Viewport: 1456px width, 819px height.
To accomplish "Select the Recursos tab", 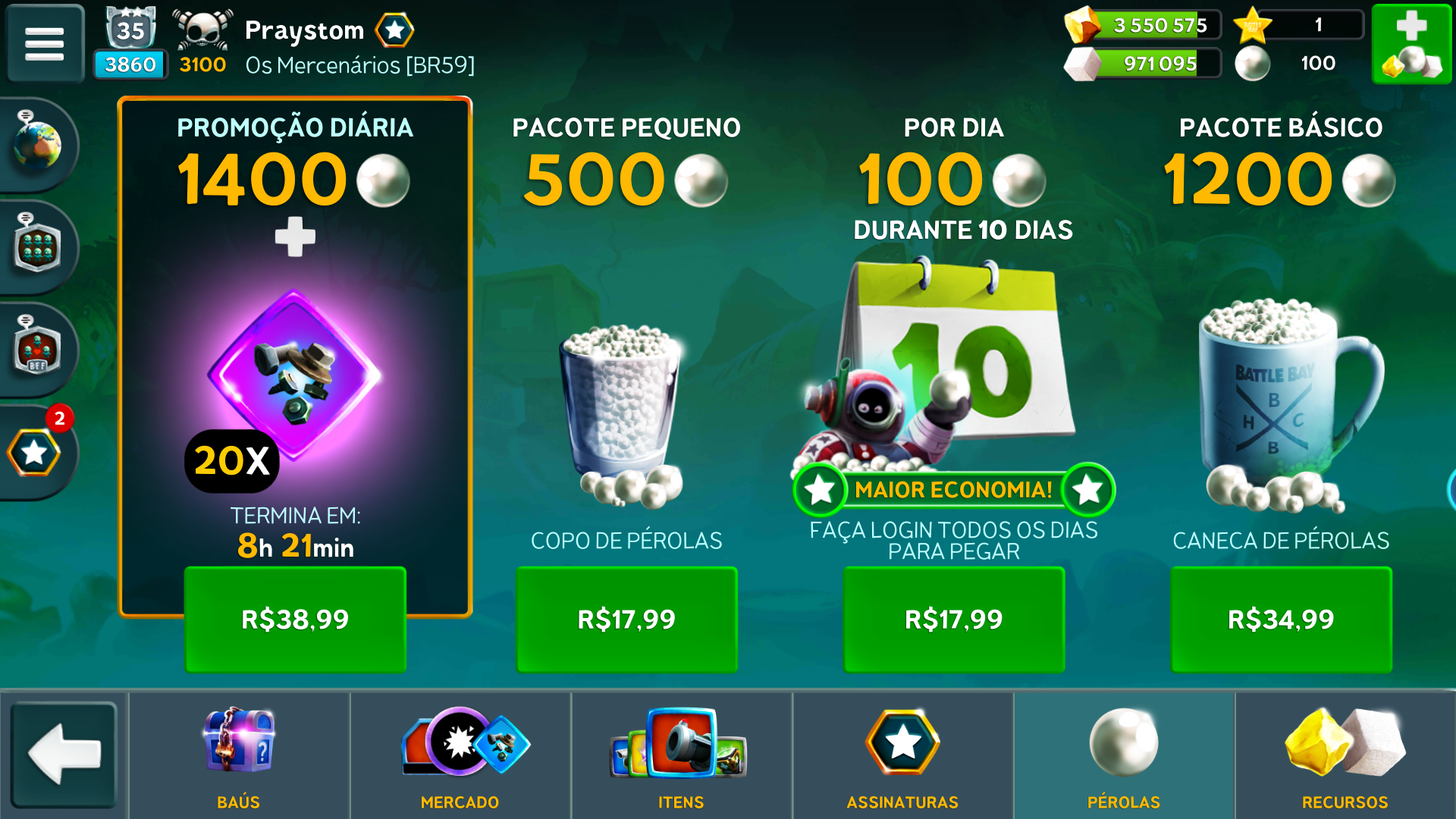I will (1345, 756).
